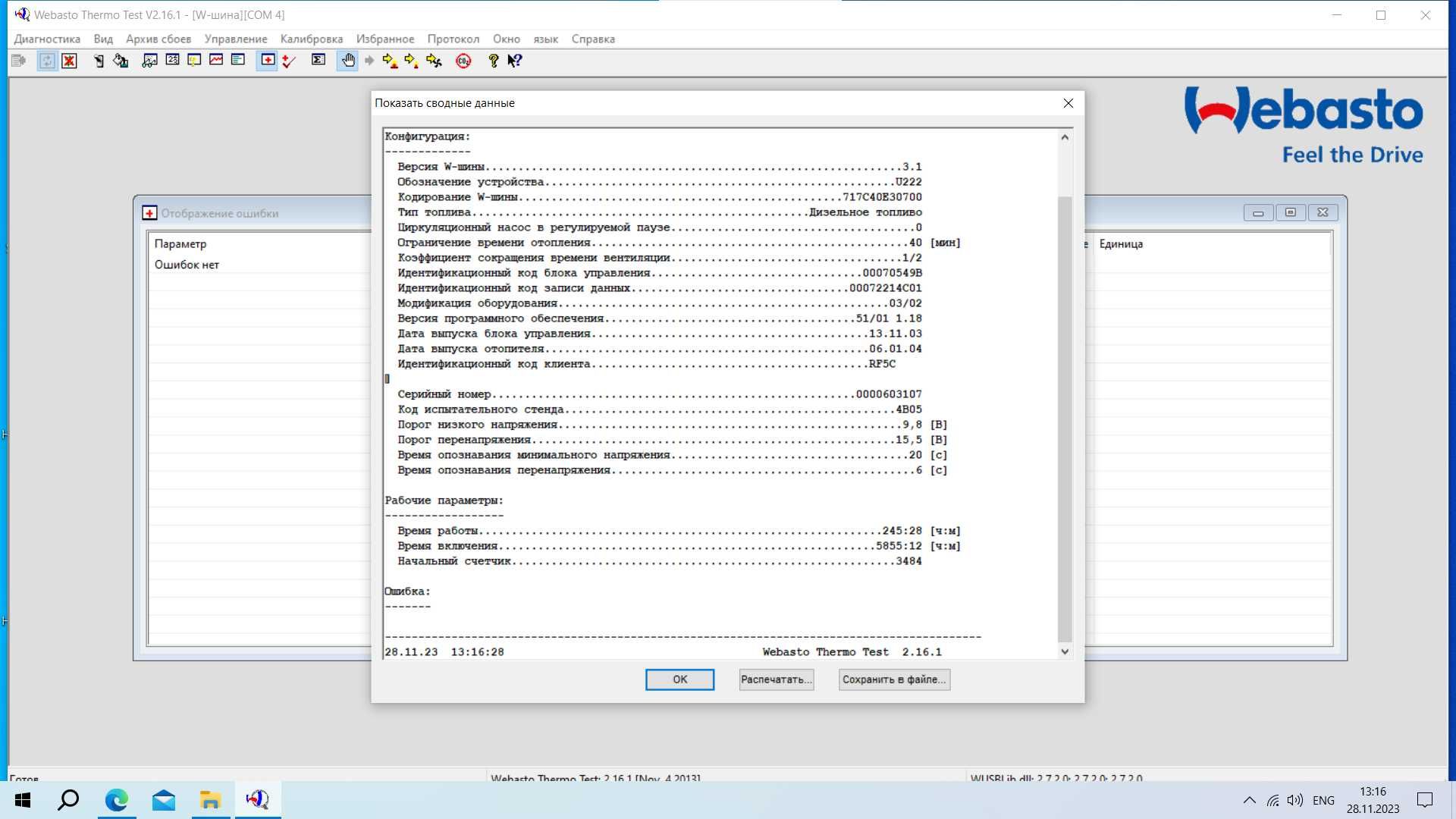Click the red checkmark clear errors icon
This screenshot has height=819, width=1456.
tap(289, 61)
